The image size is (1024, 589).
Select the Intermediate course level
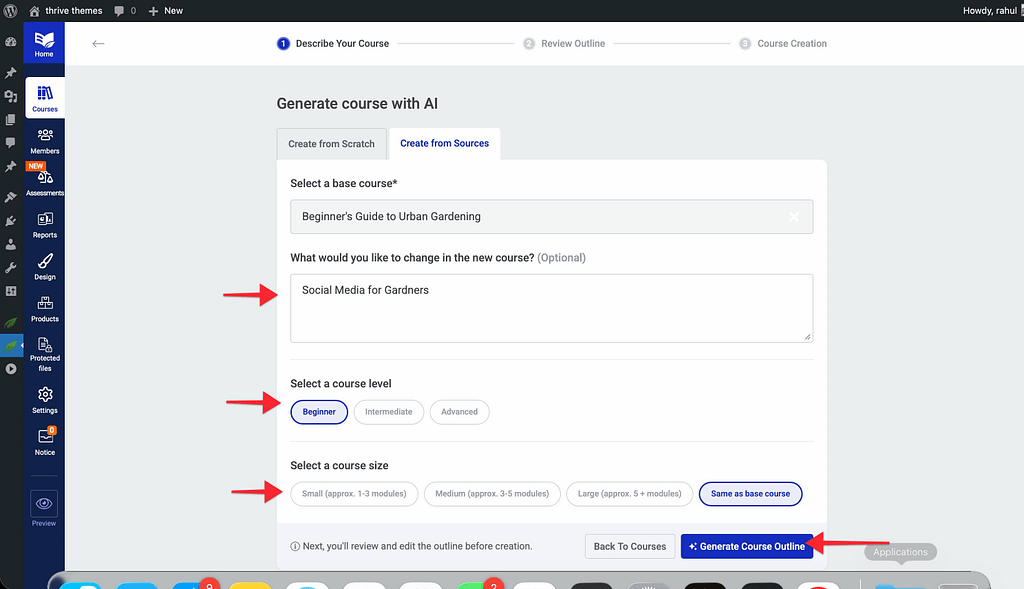(x=388, y=412)
